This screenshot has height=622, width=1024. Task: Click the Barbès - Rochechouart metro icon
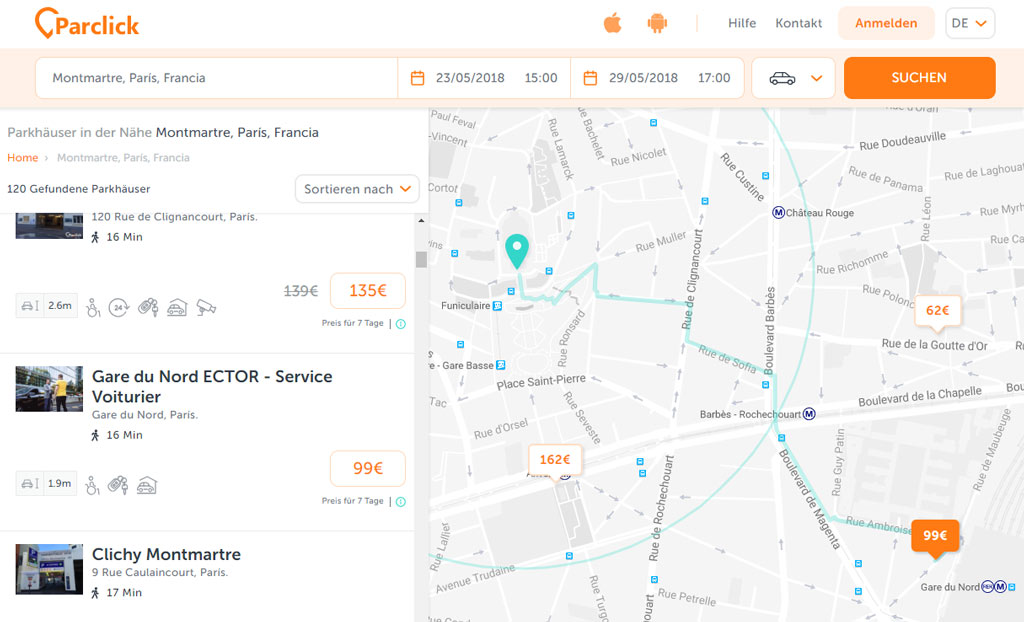pyautogui.click(x=809, y=414)
